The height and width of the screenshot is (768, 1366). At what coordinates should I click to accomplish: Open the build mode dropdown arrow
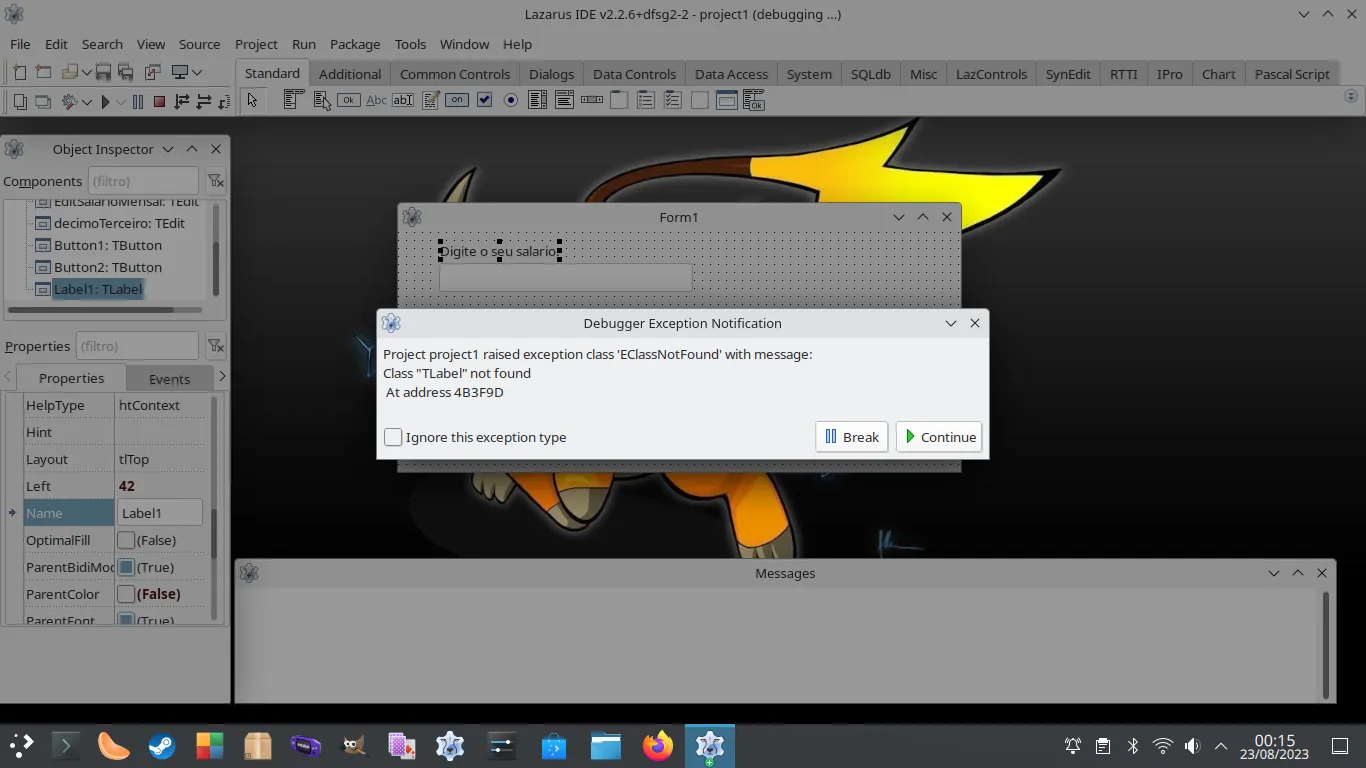pyautogui.click(x=87, y=101)
